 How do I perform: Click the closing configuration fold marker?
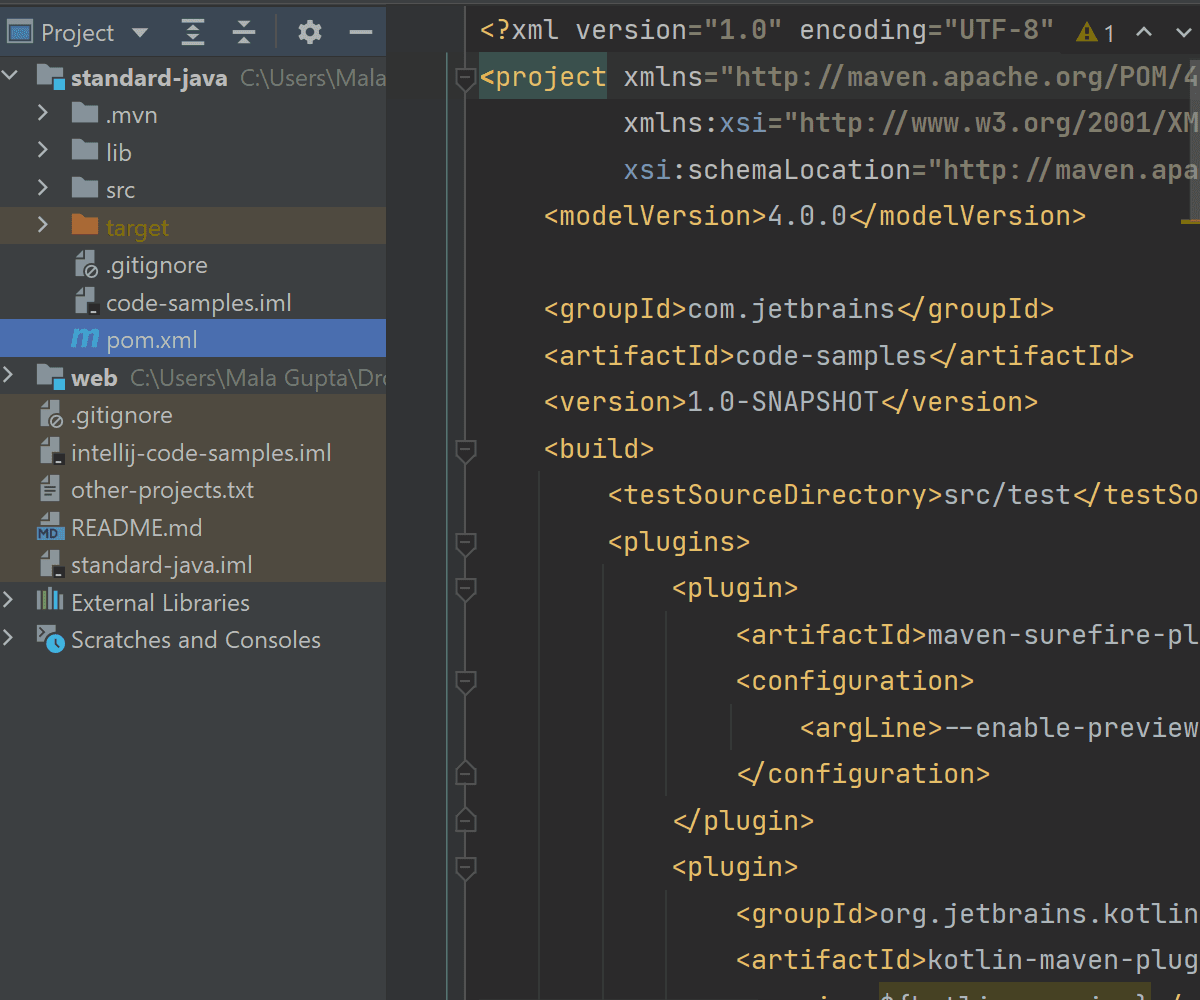coord(465,773)
